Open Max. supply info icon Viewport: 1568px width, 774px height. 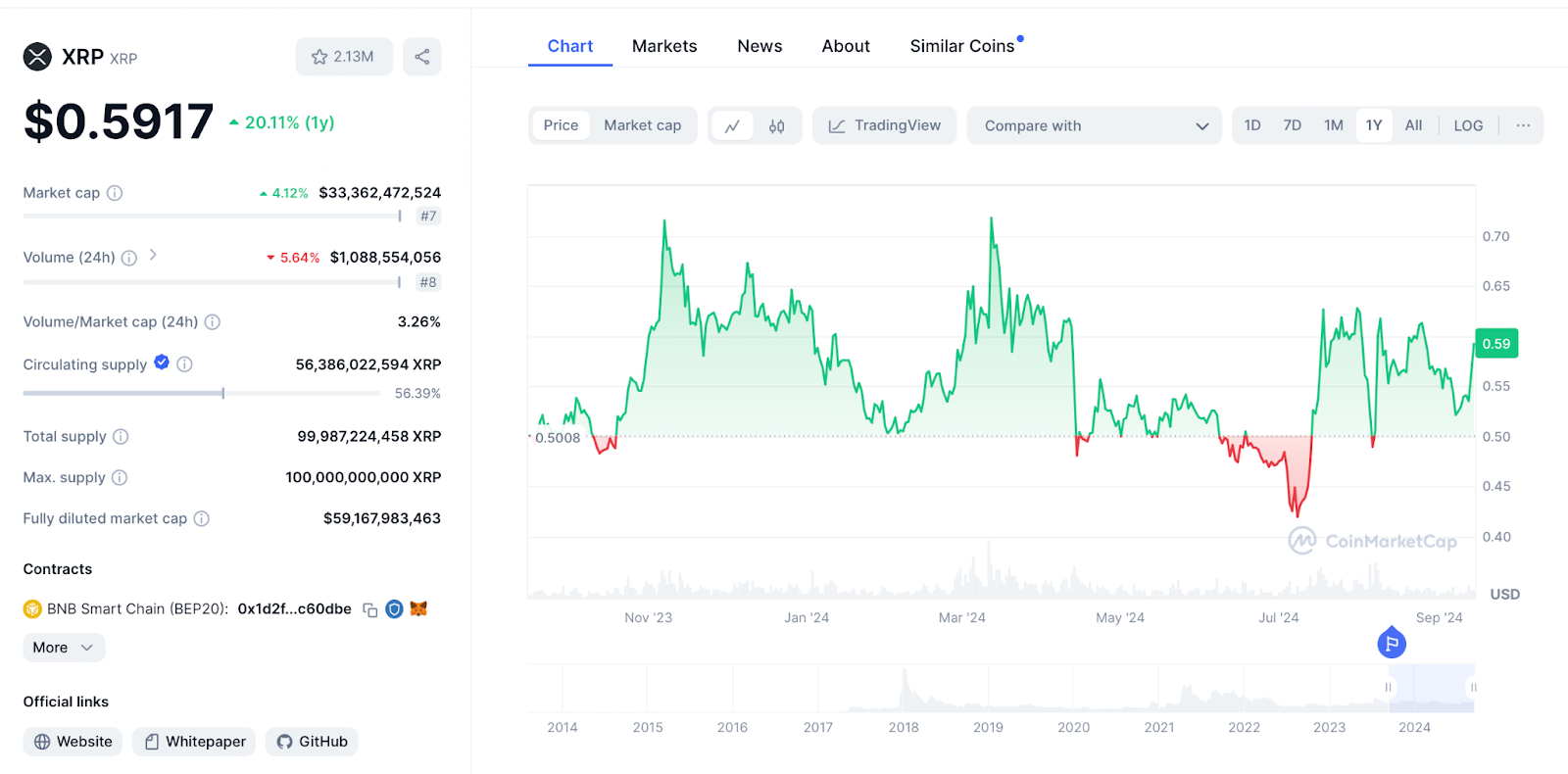coord(120,478)
